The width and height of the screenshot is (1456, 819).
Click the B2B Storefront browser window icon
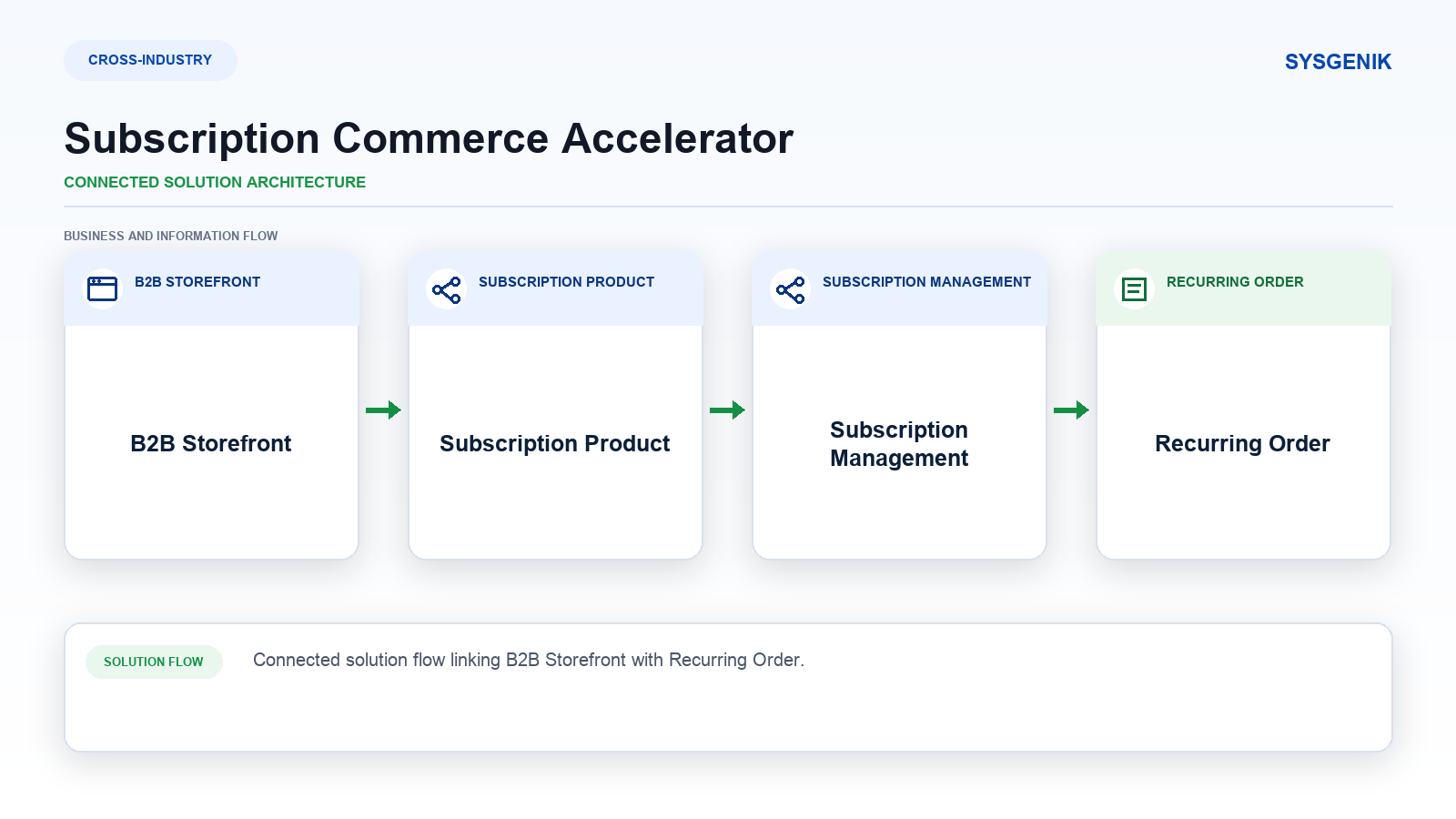(102, 288)
